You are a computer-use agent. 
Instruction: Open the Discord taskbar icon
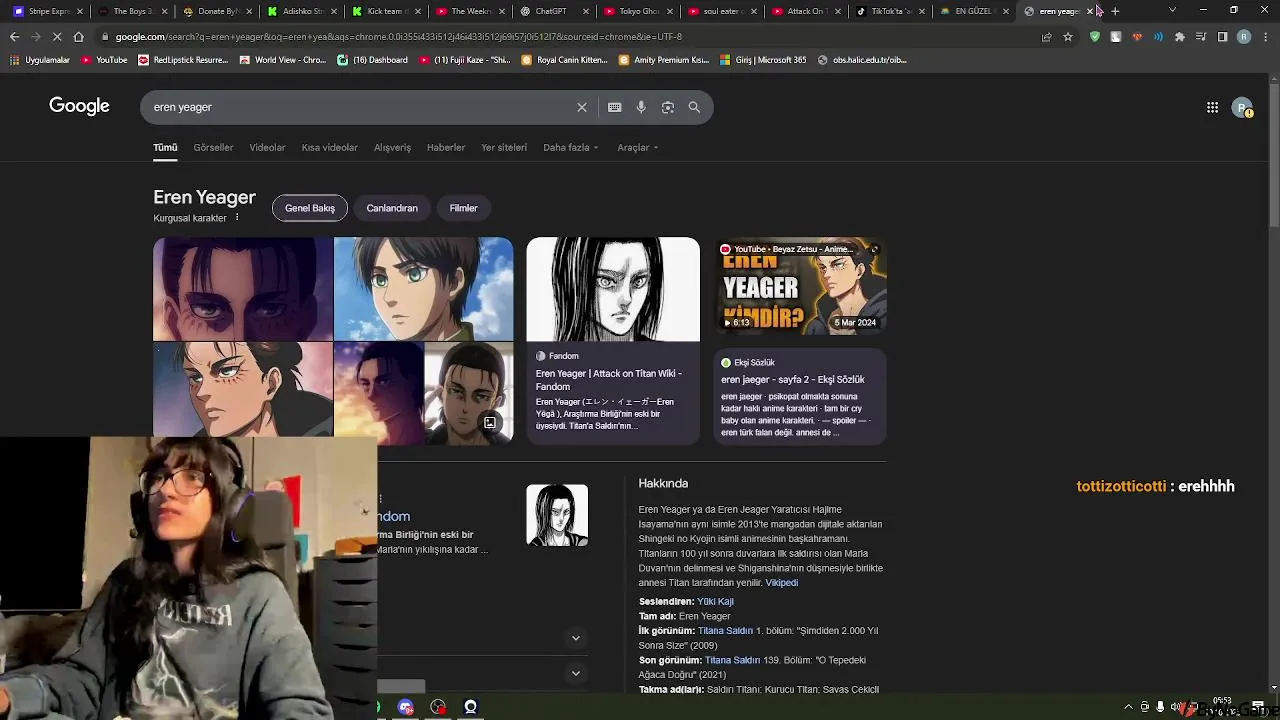(406, 707)
